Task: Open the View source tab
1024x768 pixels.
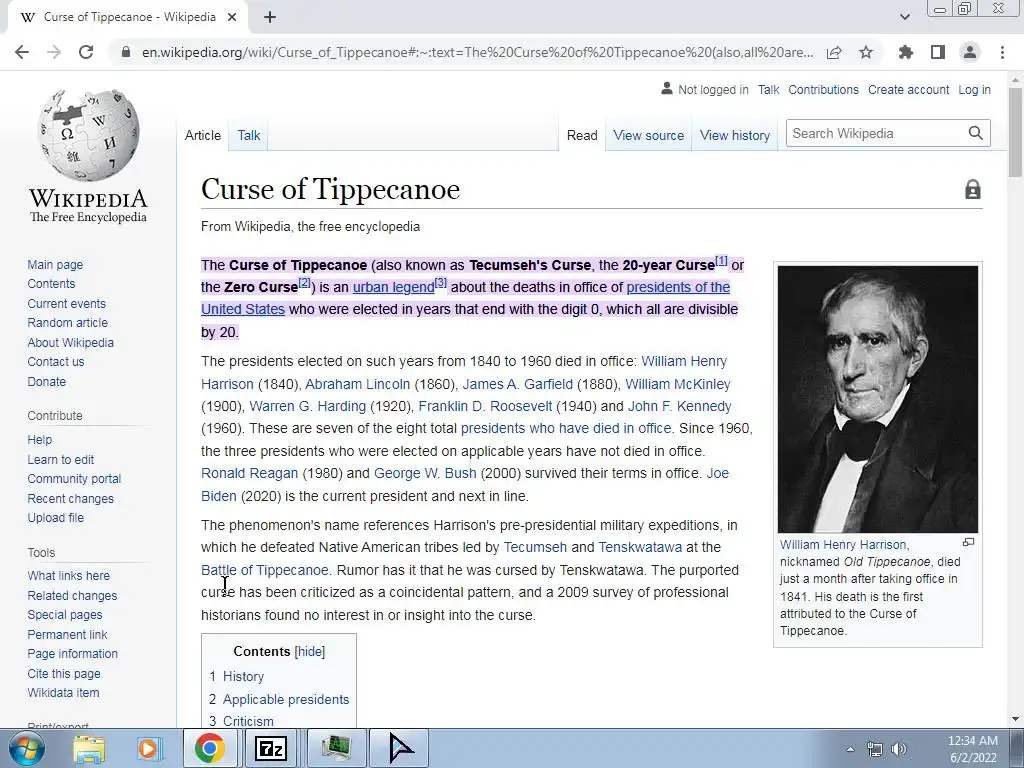Action: point(648,135)
